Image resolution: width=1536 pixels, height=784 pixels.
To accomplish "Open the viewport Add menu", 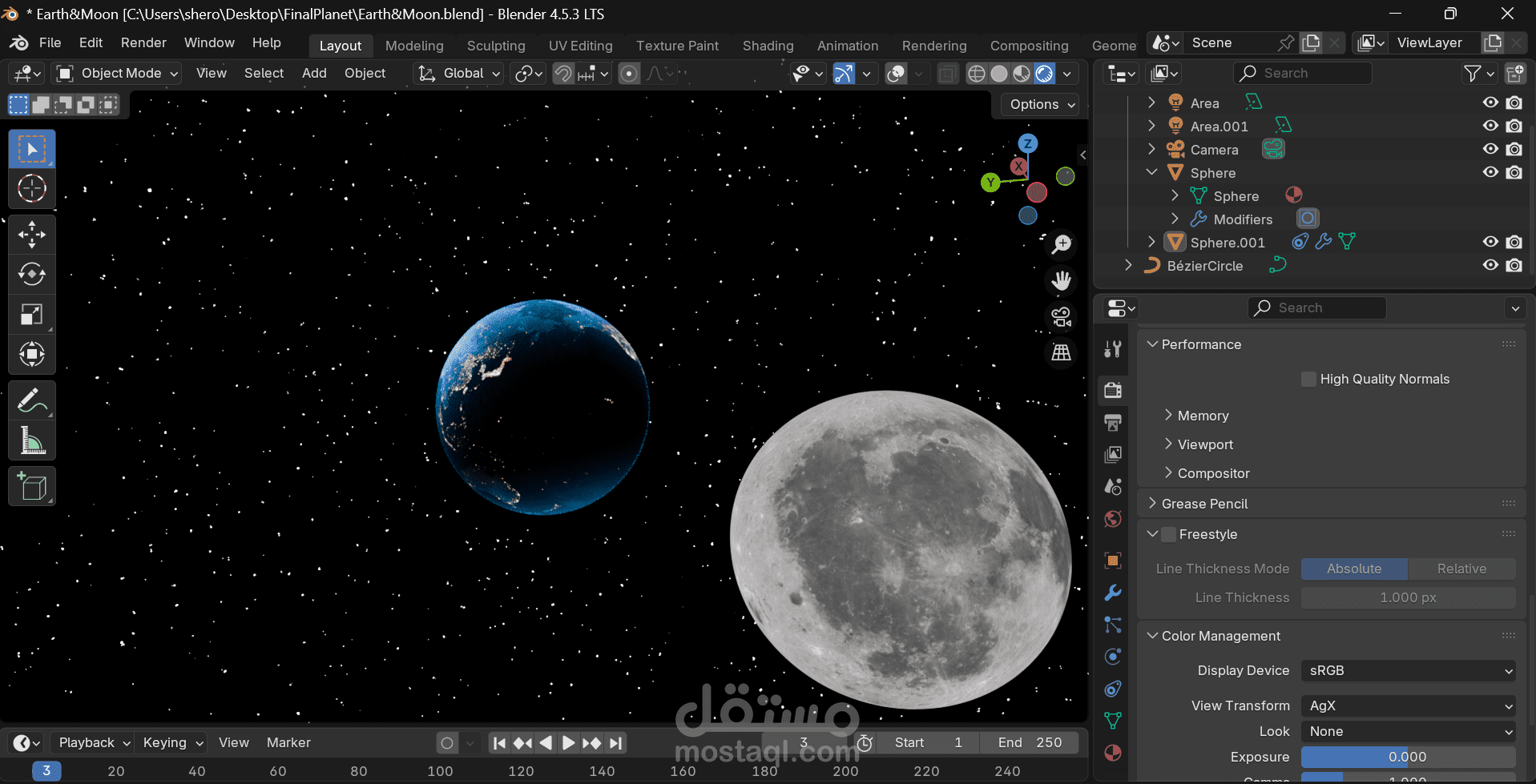I will tap(314, 74).
